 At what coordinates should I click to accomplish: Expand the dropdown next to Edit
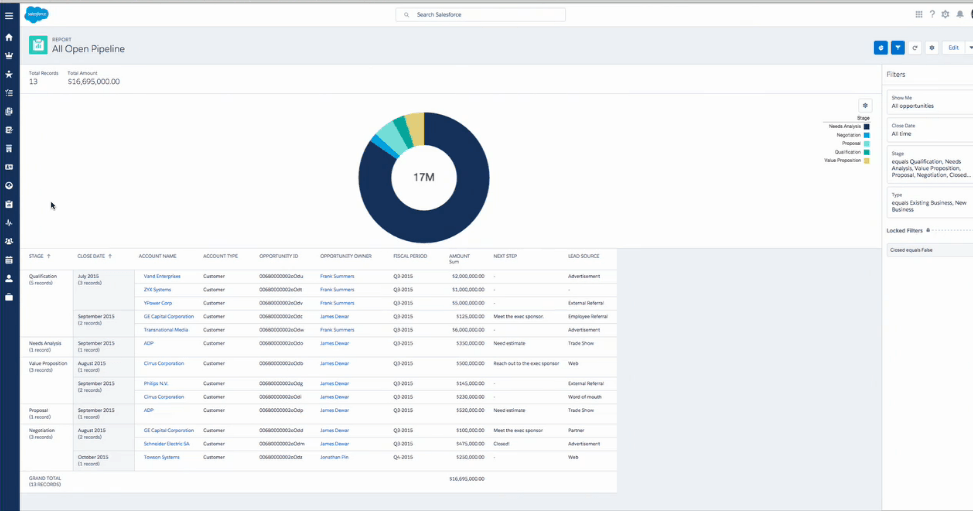[969, 47]
